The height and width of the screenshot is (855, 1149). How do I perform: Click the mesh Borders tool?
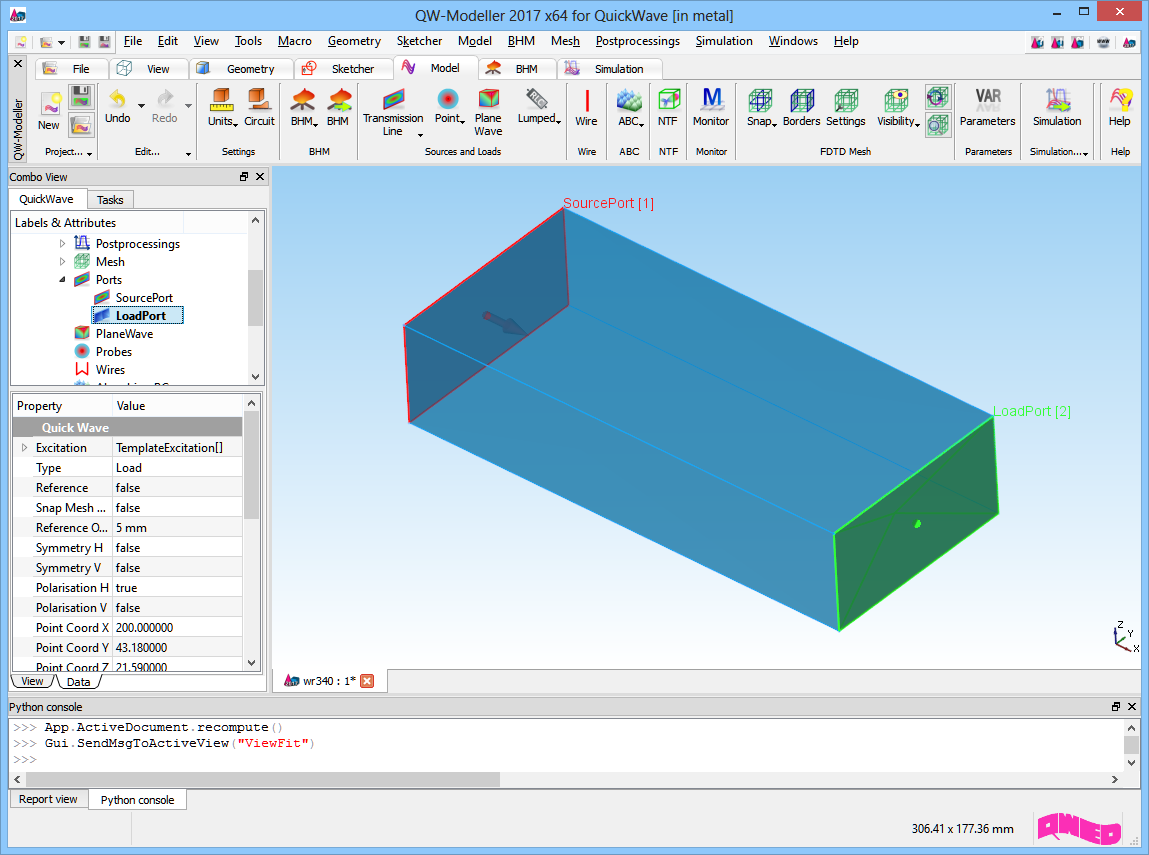pyautogui.click(x=802, y=107)
